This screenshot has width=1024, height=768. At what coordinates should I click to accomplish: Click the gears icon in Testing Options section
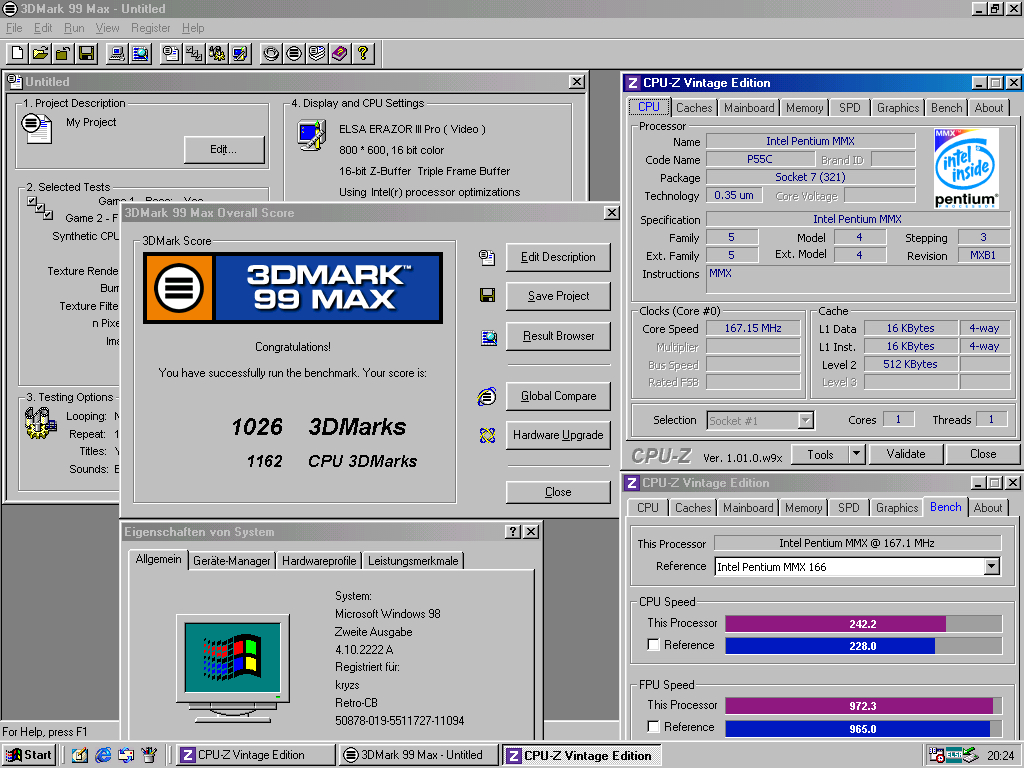[x=41, y=423]
